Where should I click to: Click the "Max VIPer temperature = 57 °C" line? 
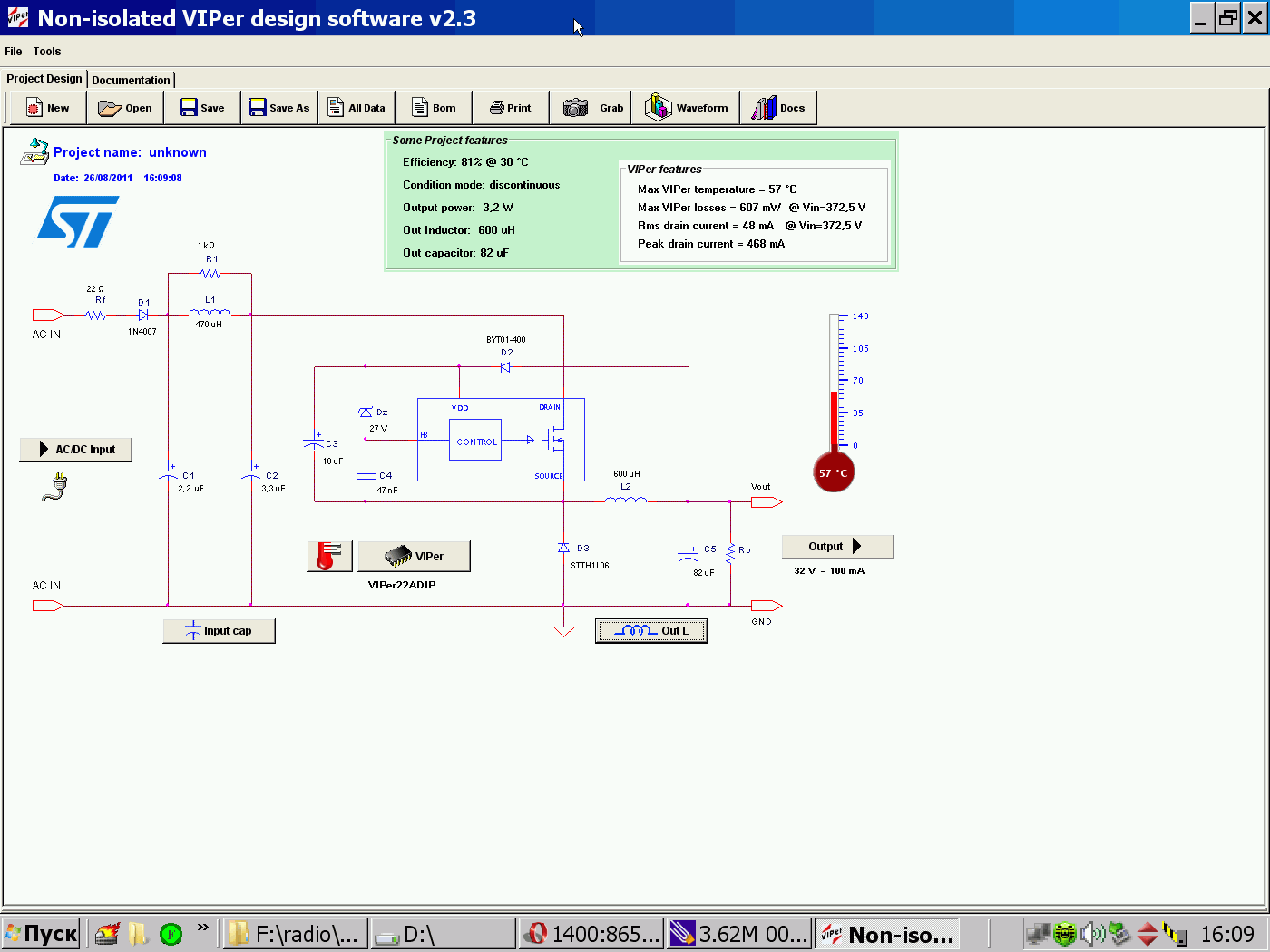[x=717, y=189]
